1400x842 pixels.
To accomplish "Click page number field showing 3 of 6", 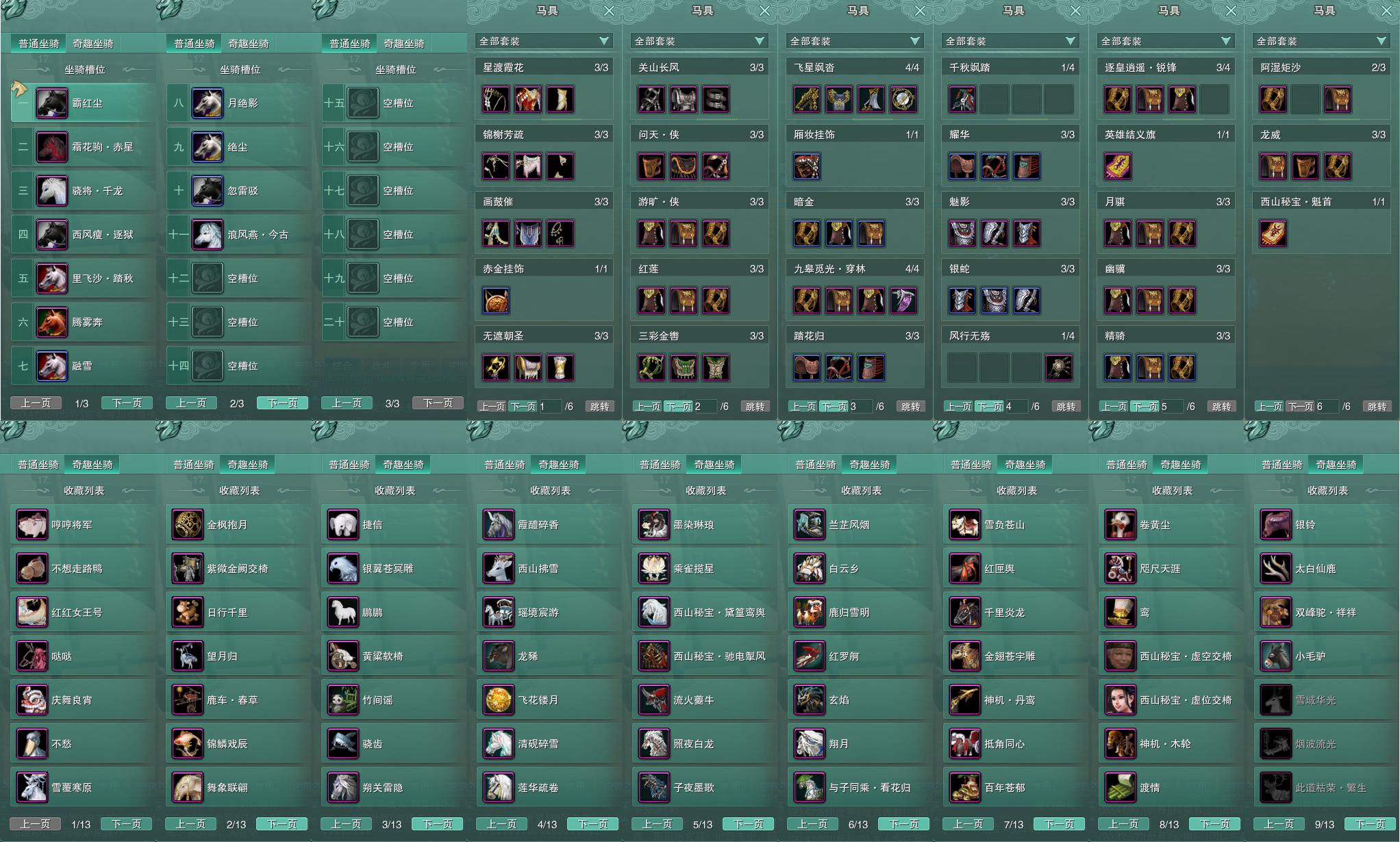I will pos(861,407).
